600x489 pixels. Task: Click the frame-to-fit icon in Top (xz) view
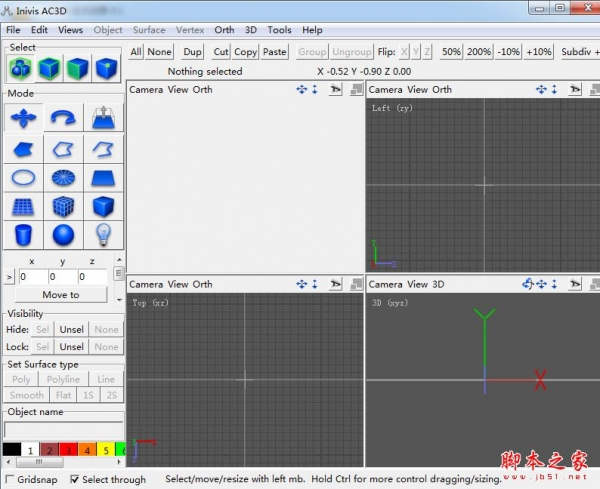(x=336, y=284)
